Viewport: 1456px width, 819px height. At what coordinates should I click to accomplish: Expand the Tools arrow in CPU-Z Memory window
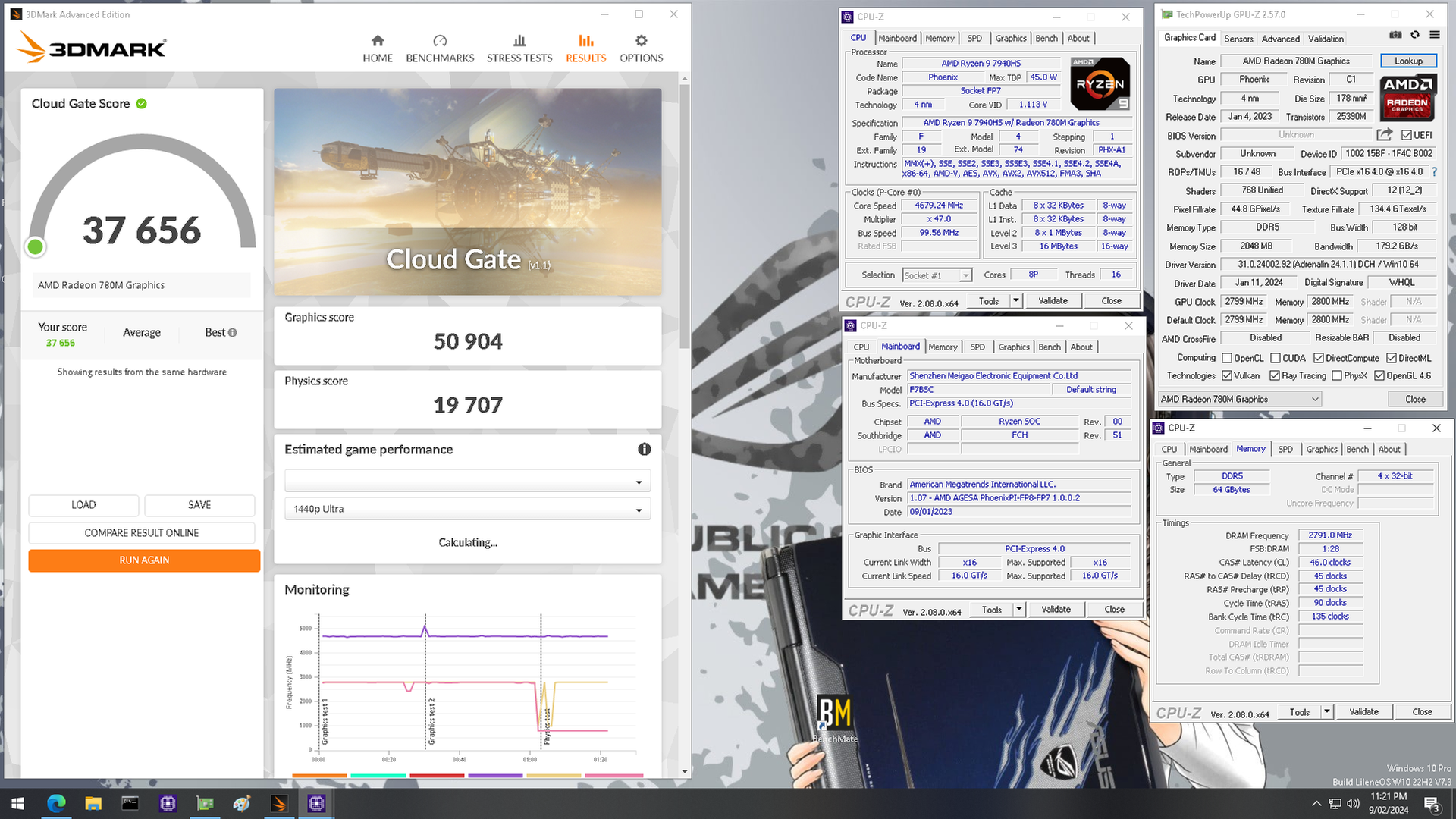click(1327, 712)
